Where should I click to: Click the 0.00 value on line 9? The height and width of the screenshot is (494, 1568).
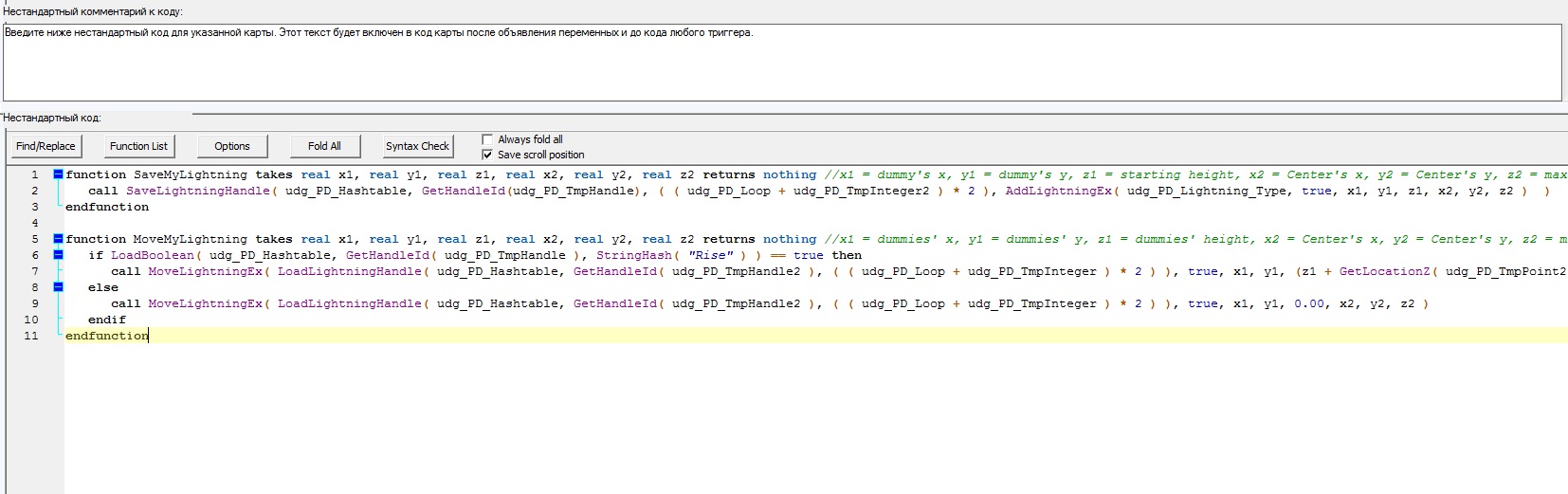coord(1308,303)
